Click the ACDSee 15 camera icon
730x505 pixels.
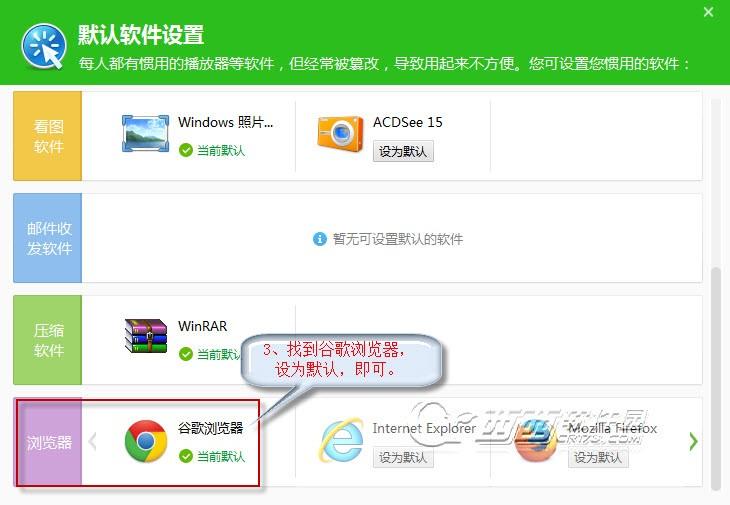click(x=340, y=134)
